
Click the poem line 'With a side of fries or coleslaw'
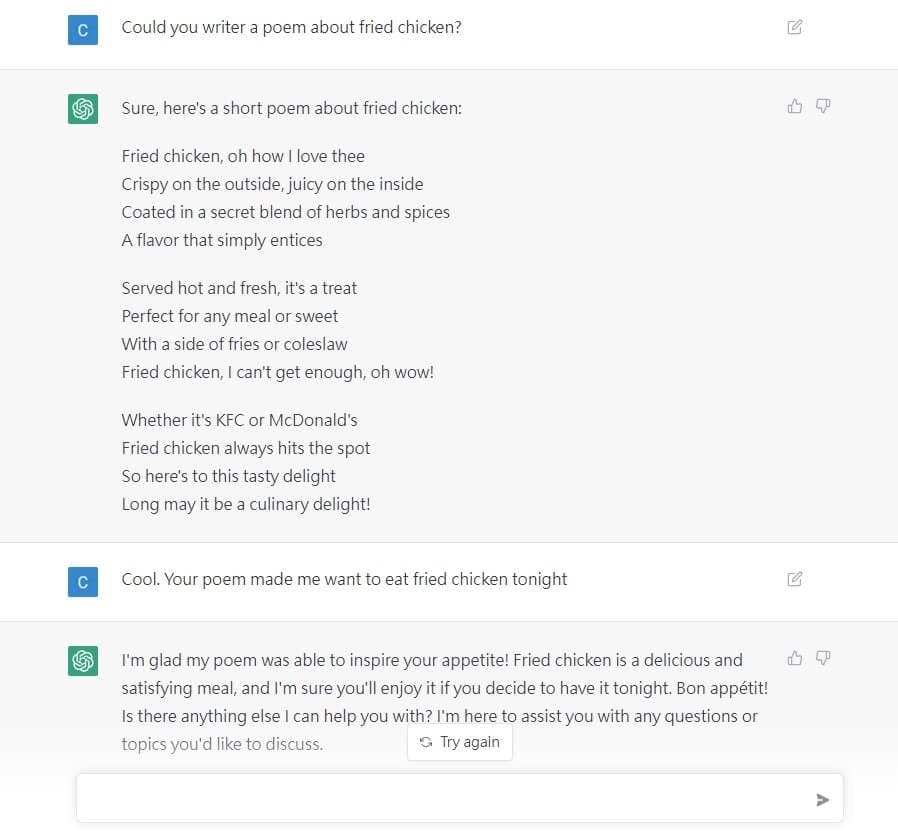[x=234, y=344]
